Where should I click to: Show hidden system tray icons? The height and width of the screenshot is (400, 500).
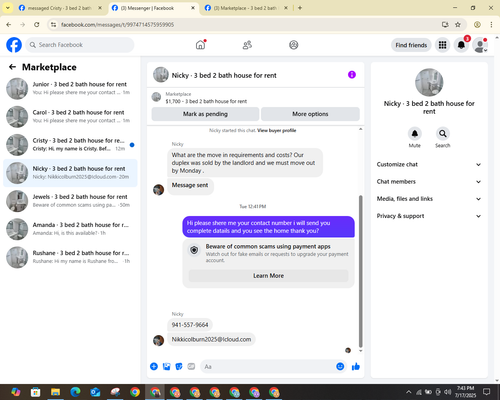[x=409, y=392]
